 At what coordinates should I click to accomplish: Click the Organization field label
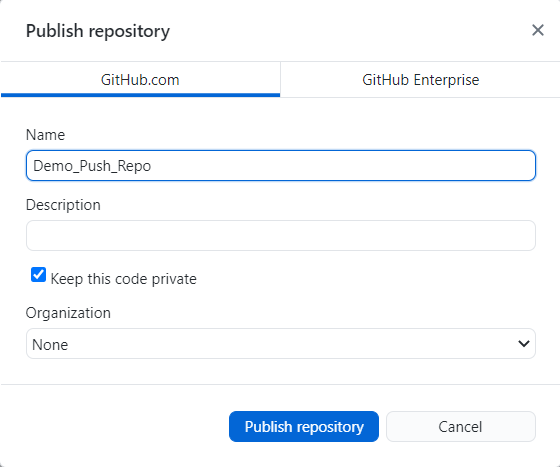pos(68,313)
